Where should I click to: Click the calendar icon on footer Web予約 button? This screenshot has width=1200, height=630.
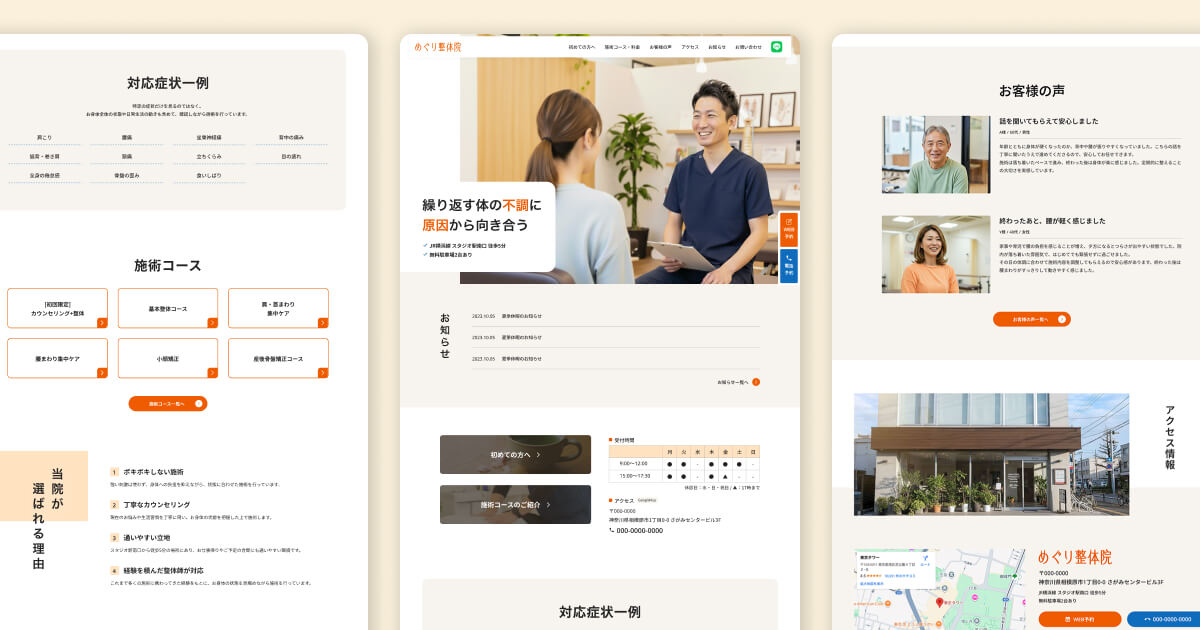tap(1068, 619)
